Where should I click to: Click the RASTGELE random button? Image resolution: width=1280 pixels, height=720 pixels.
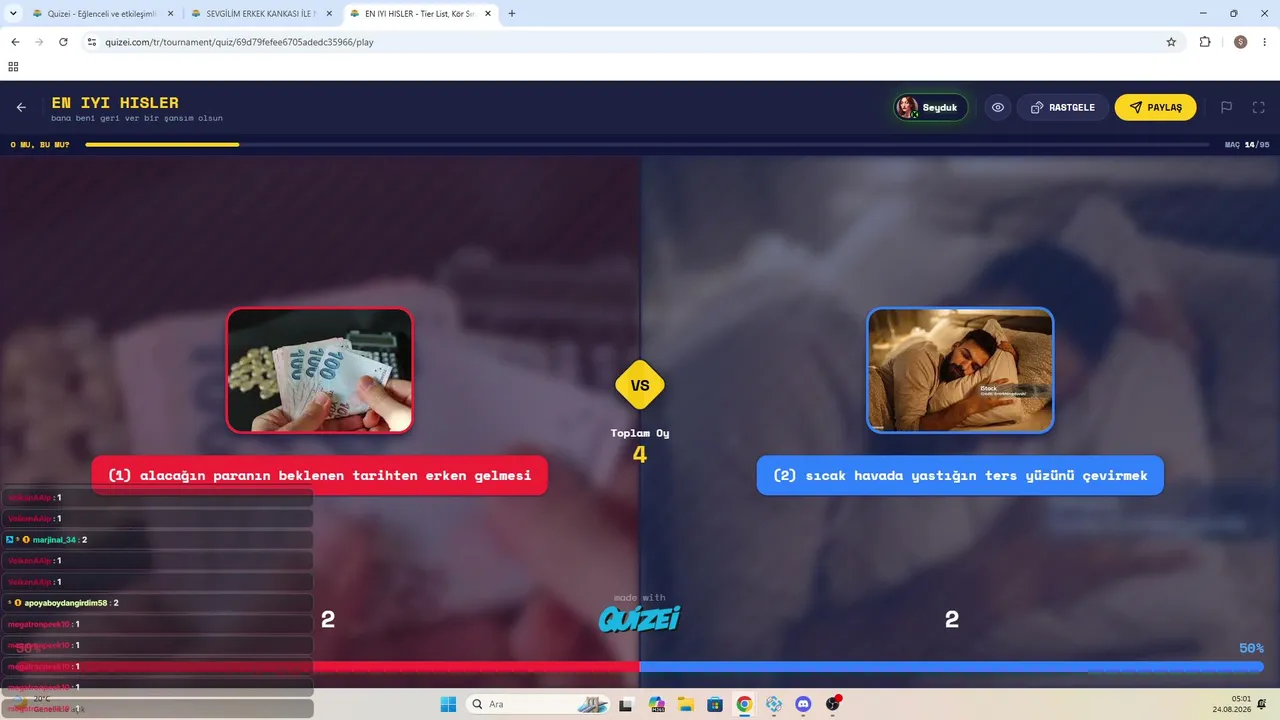coord(1063,107)
